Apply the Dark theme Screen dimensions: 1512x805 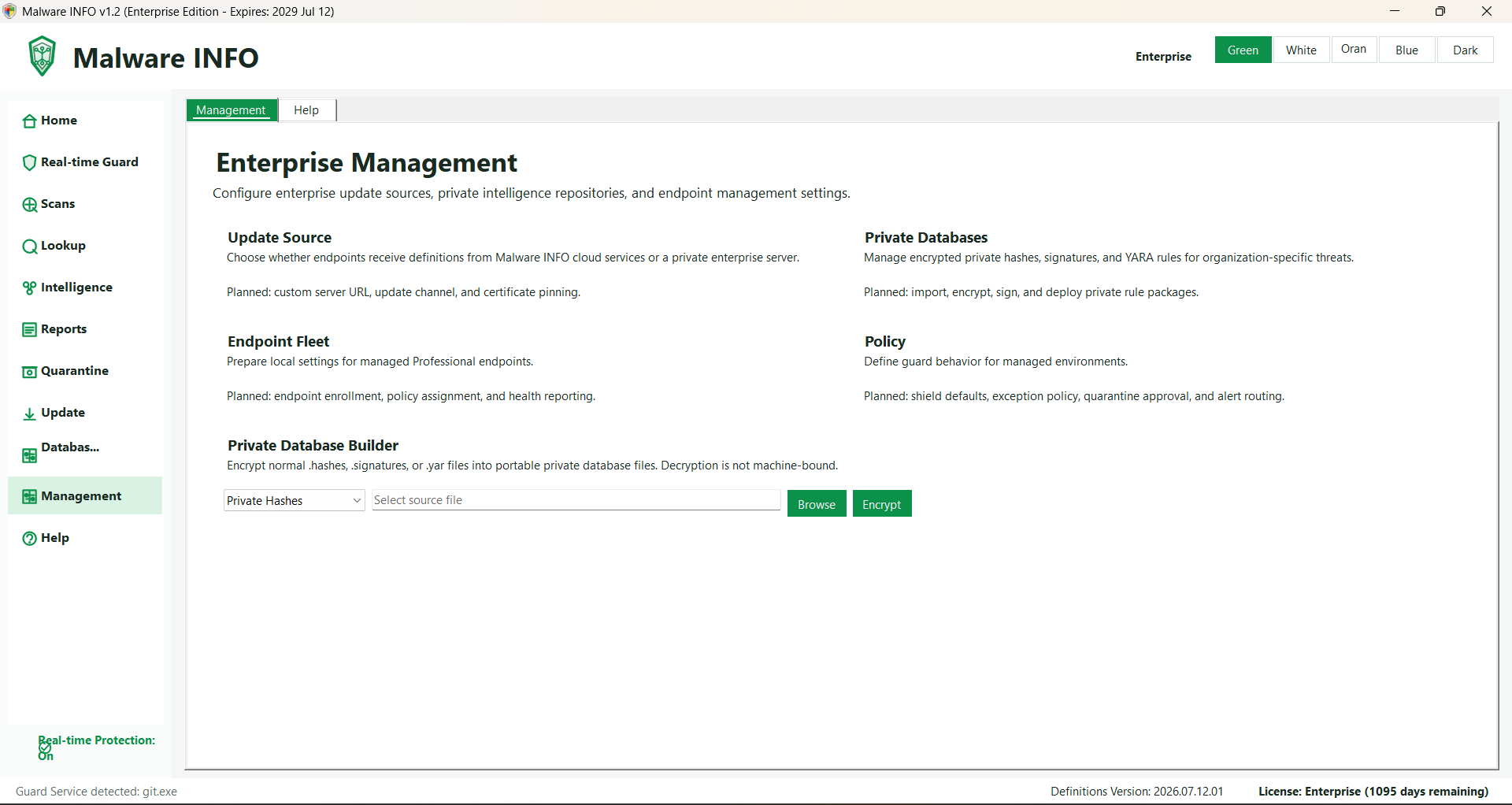pos(1465,50)
